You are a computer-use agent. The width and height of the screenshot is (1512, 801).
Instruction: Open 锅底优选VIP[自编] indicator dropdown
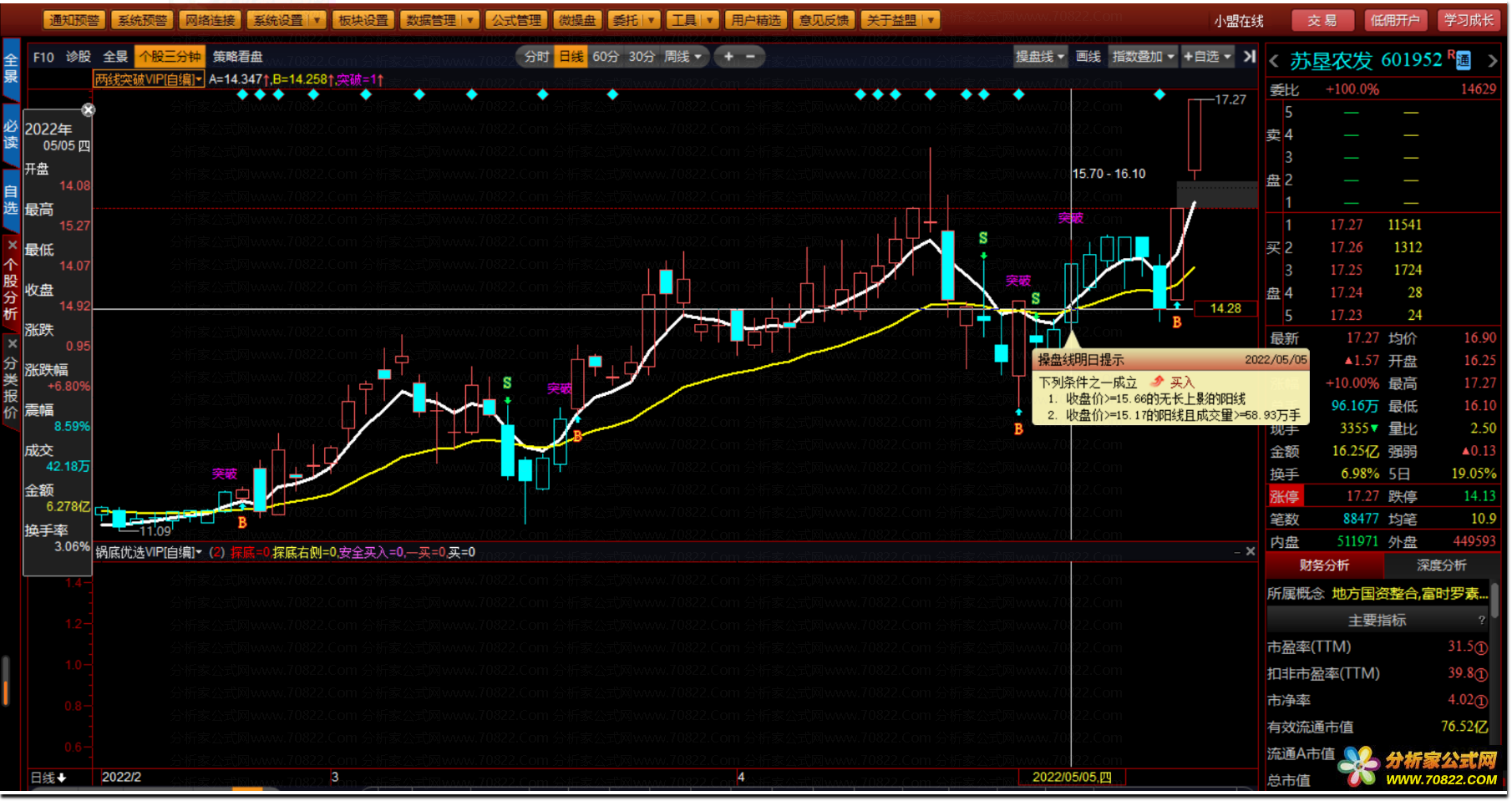coord(148,552)
